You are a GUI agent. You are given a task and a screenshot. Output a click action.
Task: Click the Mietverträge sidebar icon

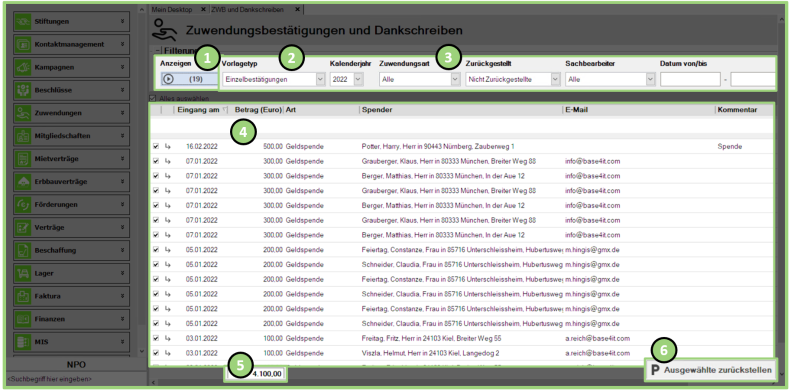click(x=23, y=159)
